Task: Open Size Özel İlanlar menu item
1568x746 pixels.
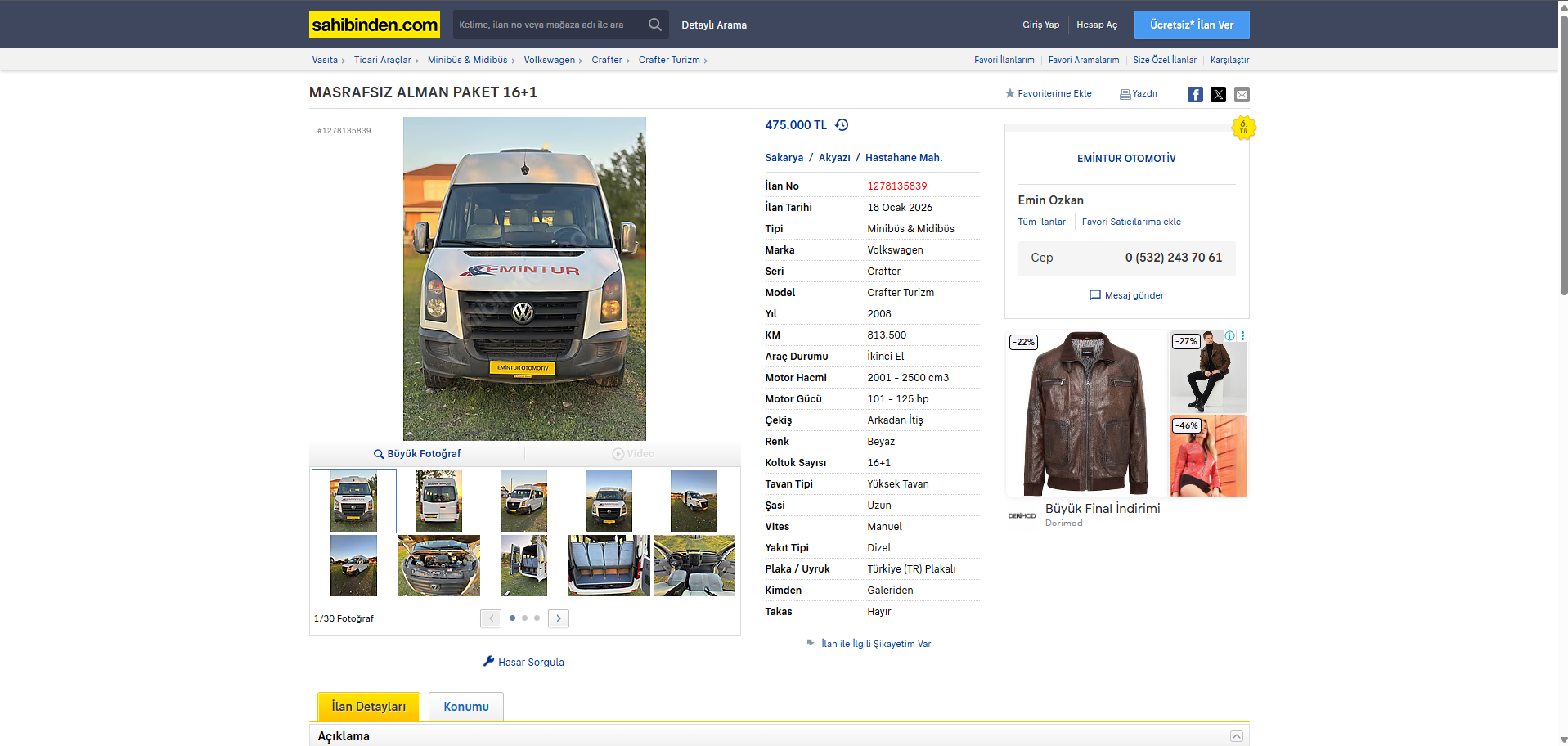Action: point(1165,60)
